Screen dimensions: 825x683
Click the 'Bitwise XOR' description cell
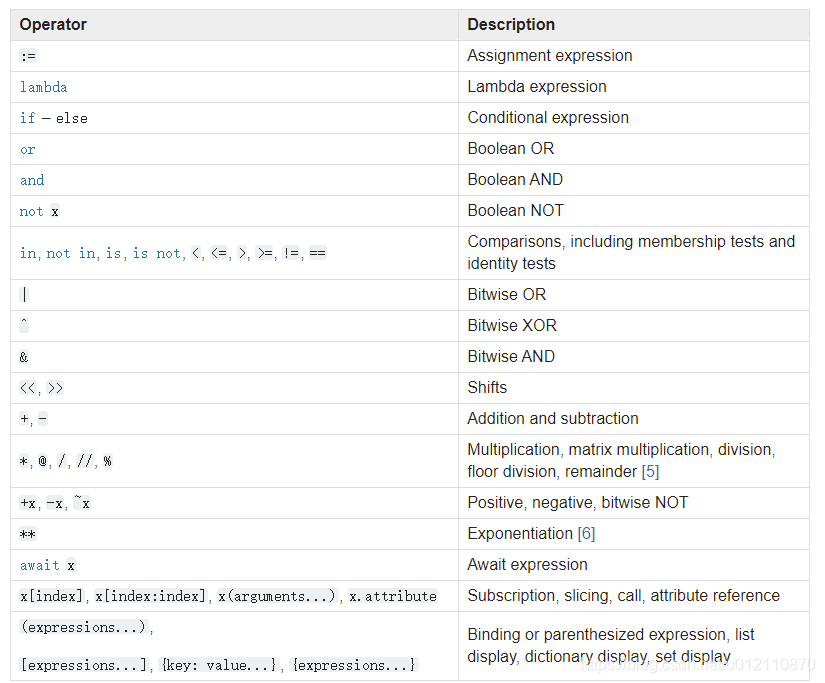[512, 325]
